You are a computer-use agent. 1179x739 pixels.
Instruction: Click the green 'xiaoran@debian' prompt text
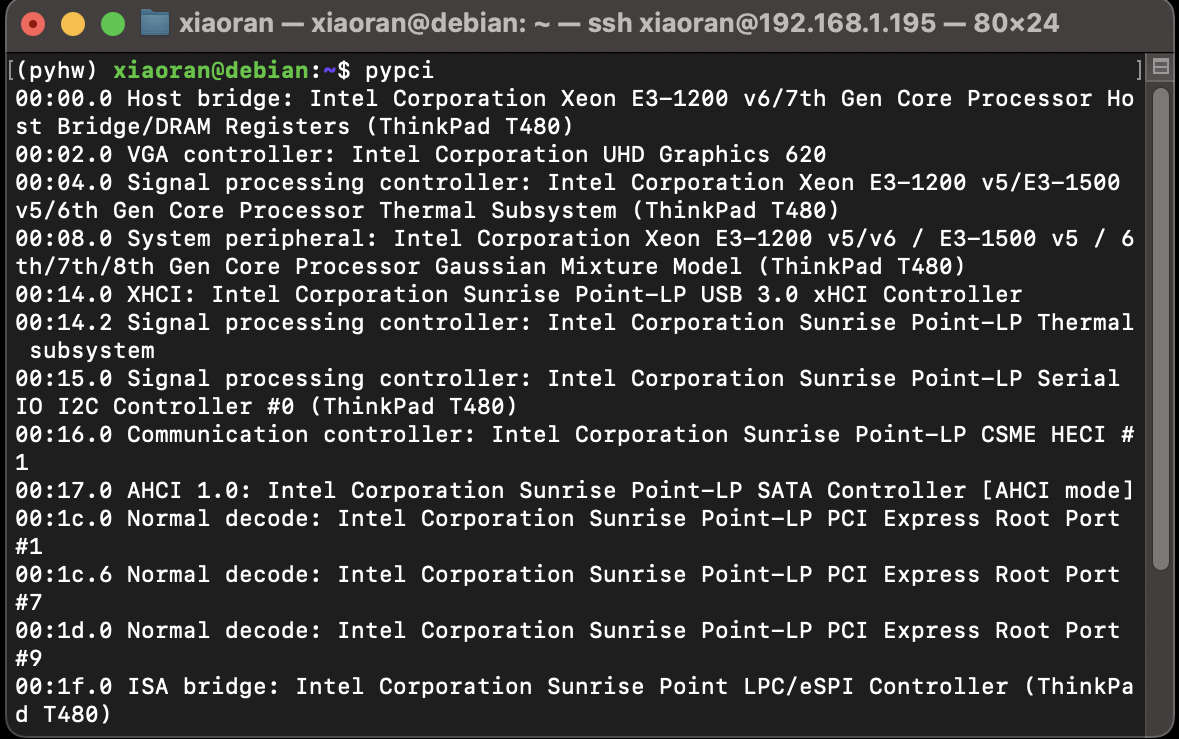(211, 71)
